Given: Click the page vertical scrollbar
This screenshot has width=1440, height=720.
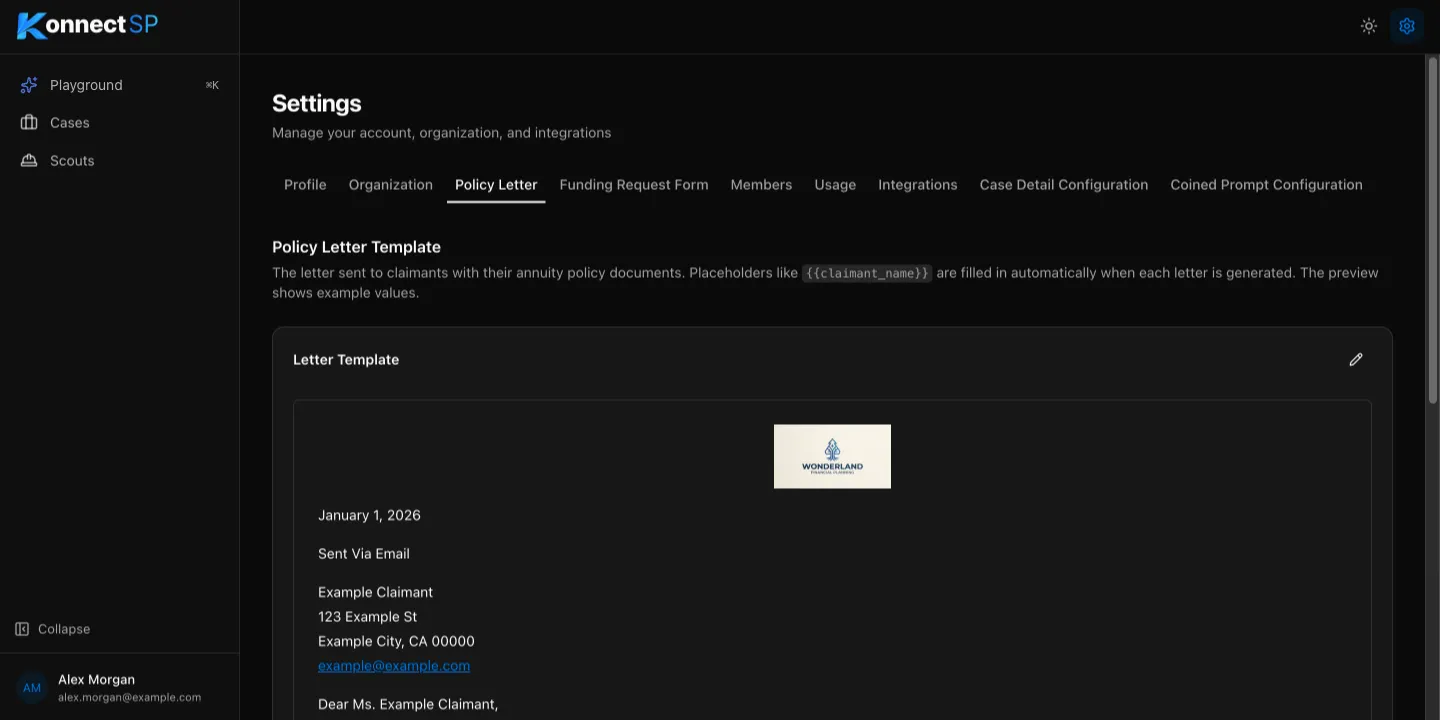Looking at the screenshot, I should click(1432, 230).
